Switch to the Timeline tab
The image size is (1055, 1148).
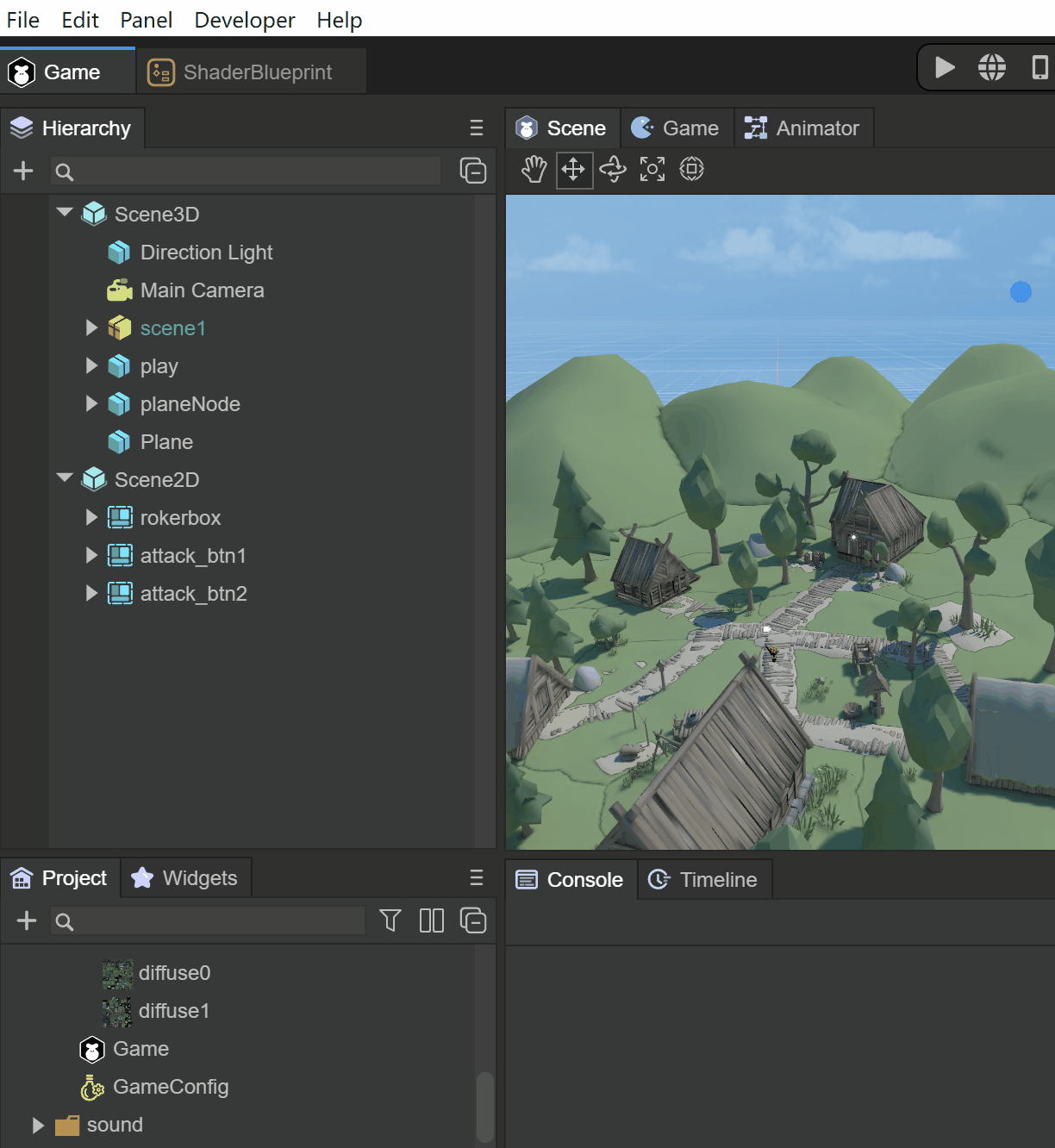tap(704, 880)
